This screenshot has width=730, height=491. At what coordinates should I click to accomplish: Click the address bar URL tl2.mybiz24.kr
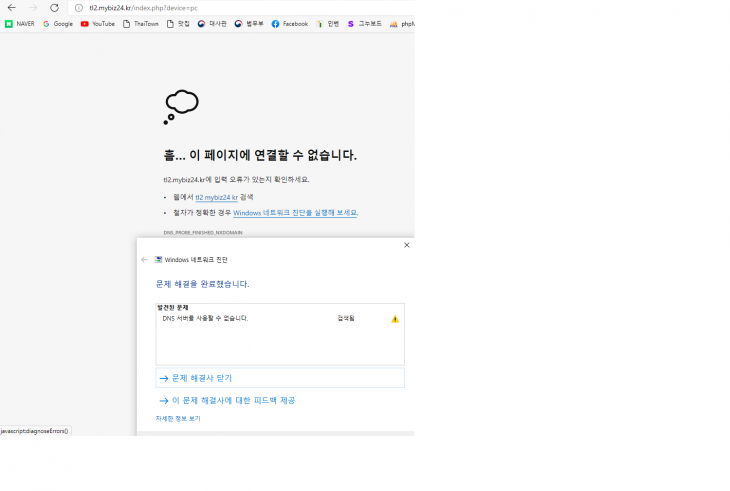point(143,8)
